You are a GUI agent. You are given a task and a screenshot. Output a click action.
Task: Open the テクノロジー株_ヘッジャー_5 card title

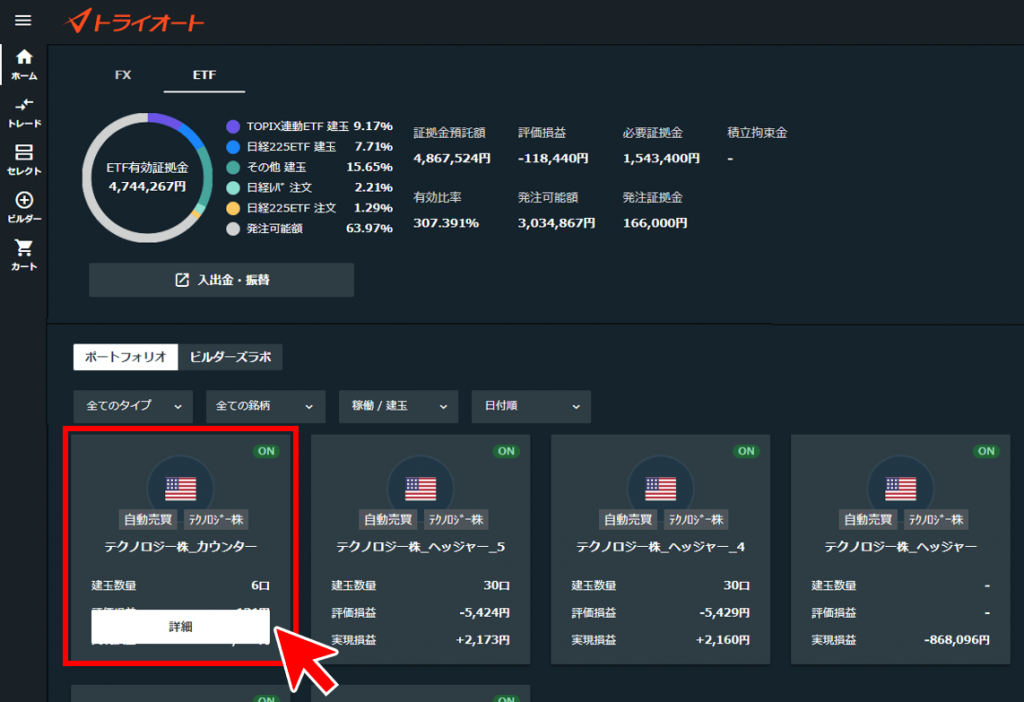(x=421, y=547)
